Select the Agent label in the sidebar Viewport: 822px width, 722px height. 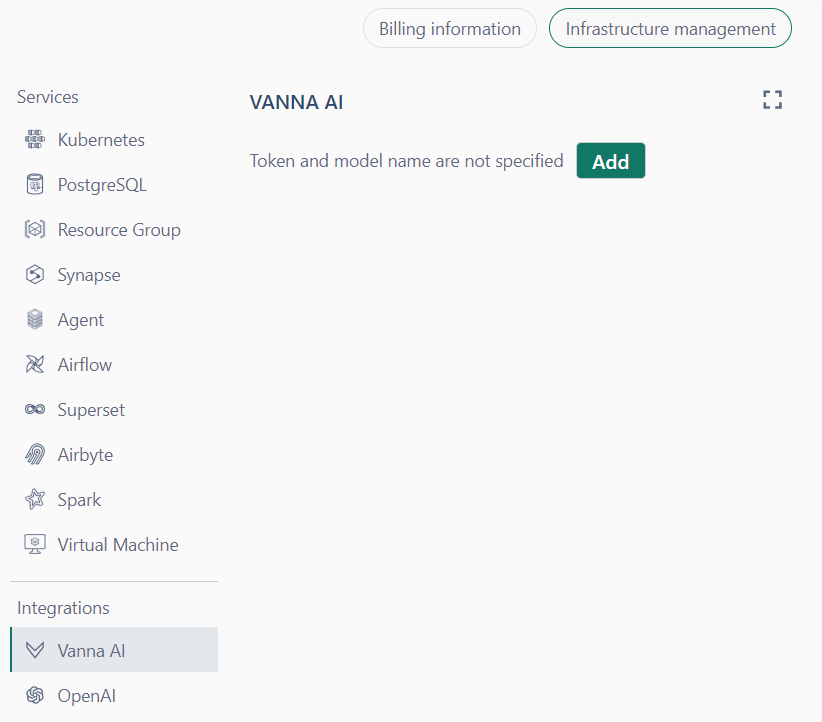[x=81, y=320]
